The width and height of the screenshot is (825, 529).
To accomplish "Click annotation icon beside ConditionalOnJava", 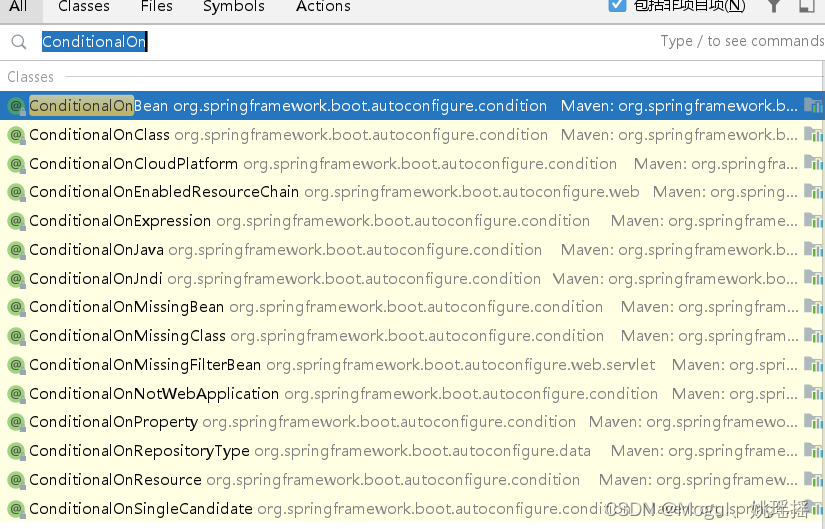I will click(16, 250).
